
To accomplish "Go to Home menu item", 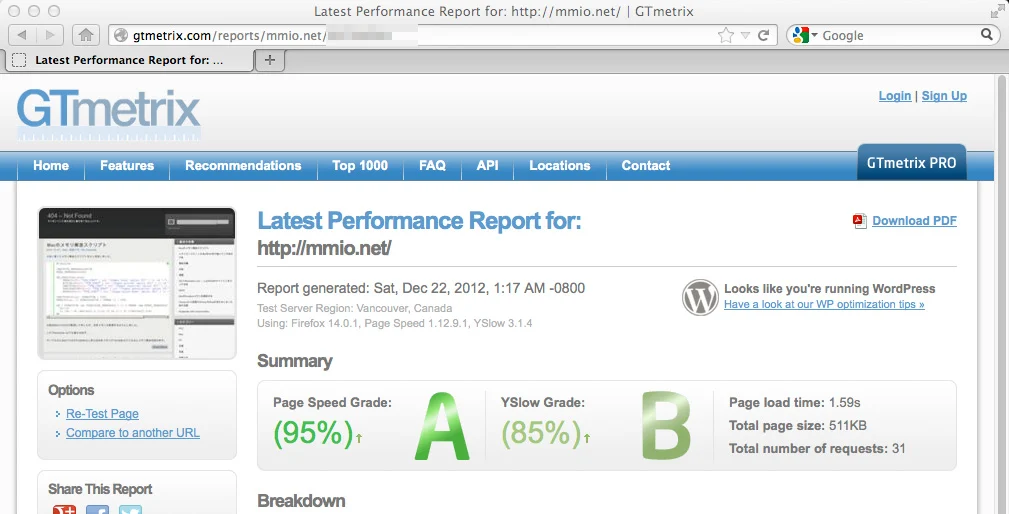I will pyautogui.click(x=51, y=165).
